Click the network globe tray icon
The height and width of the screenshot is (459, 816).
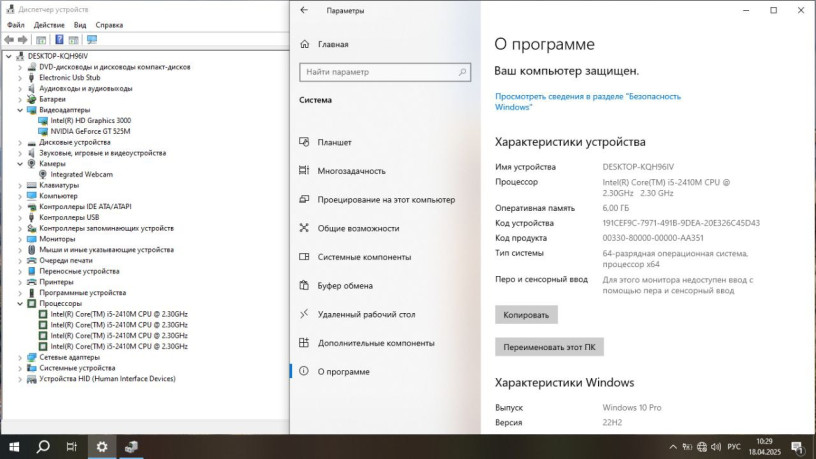coord(702,447)
